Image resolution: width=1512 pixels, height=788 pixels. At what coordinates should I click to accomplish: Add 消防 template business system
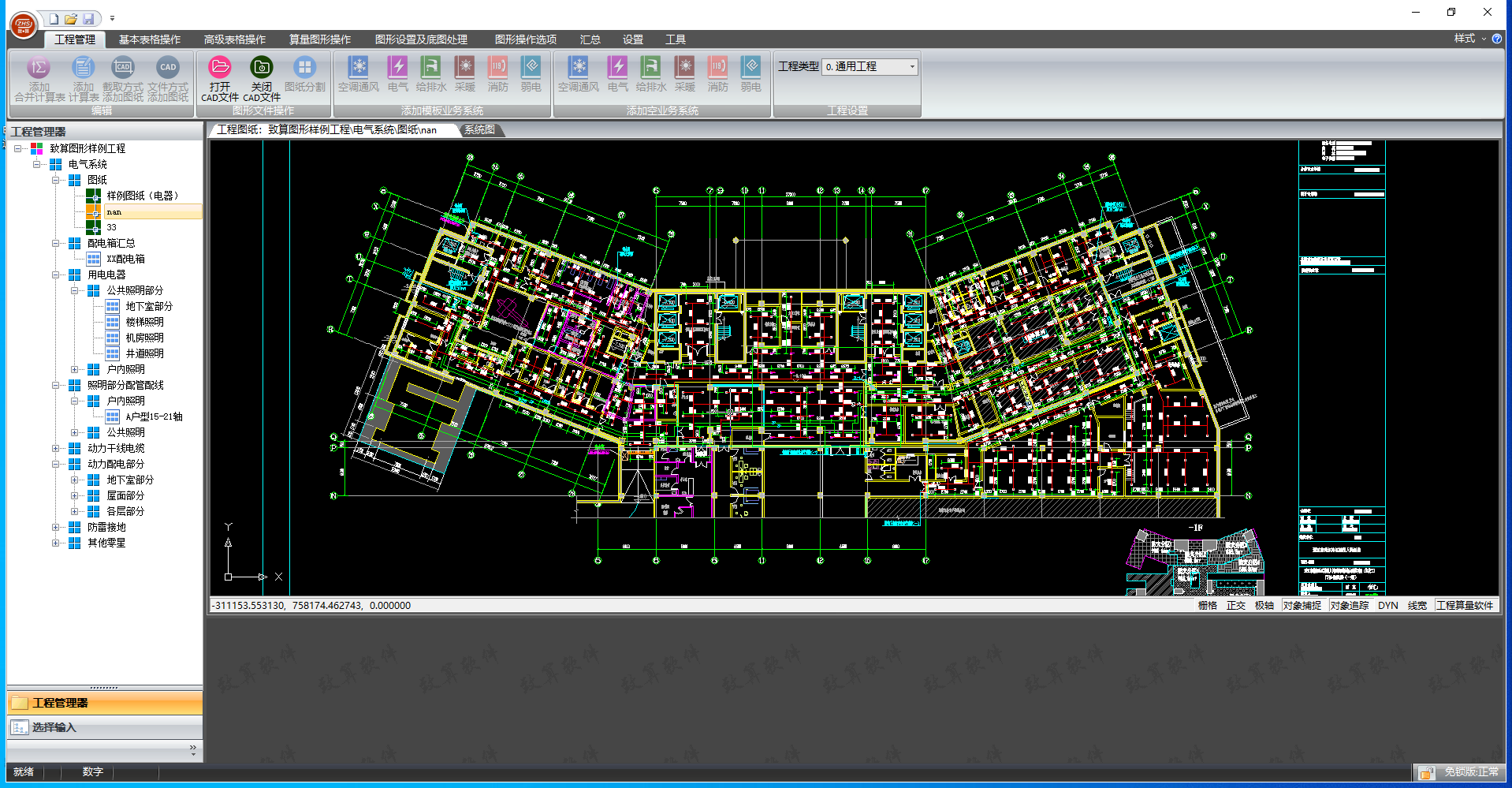[498, 73]
